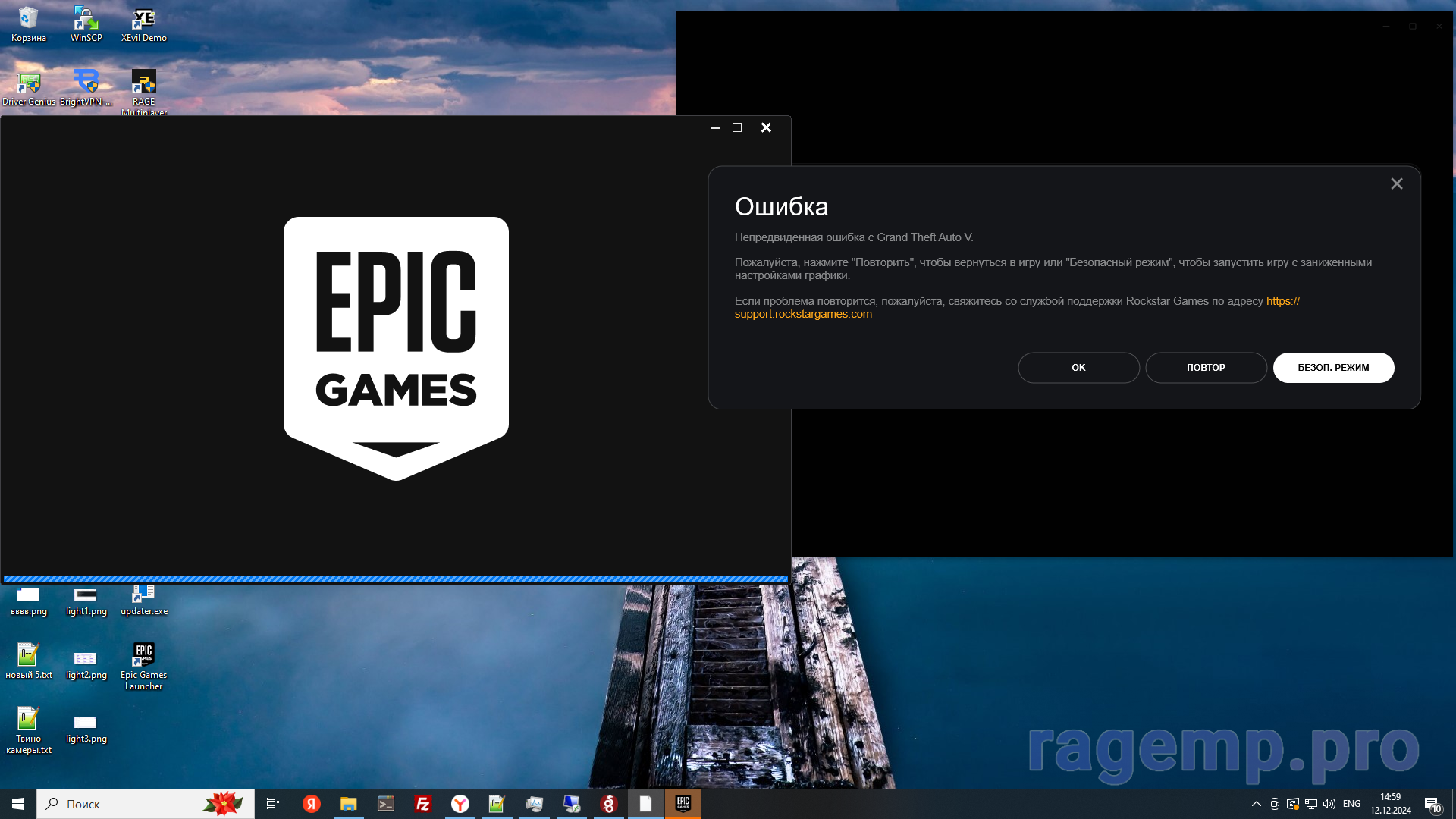The height and width of the screenshot is (819, 1456).
Task: Click the Поиск taskbar search field
Action: (146, 804)
